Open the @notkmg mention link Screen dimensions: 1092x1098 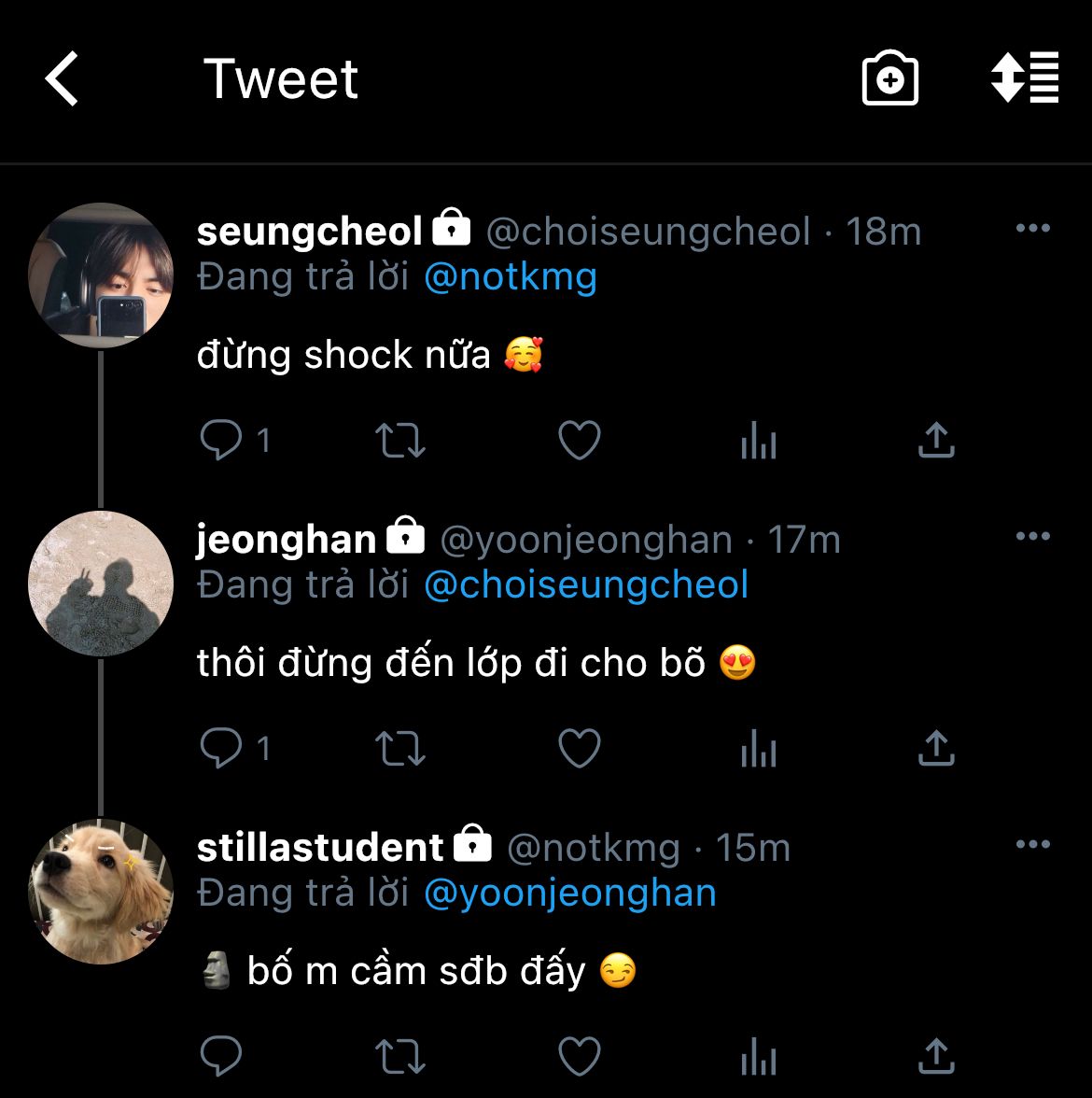click(510, 277)
